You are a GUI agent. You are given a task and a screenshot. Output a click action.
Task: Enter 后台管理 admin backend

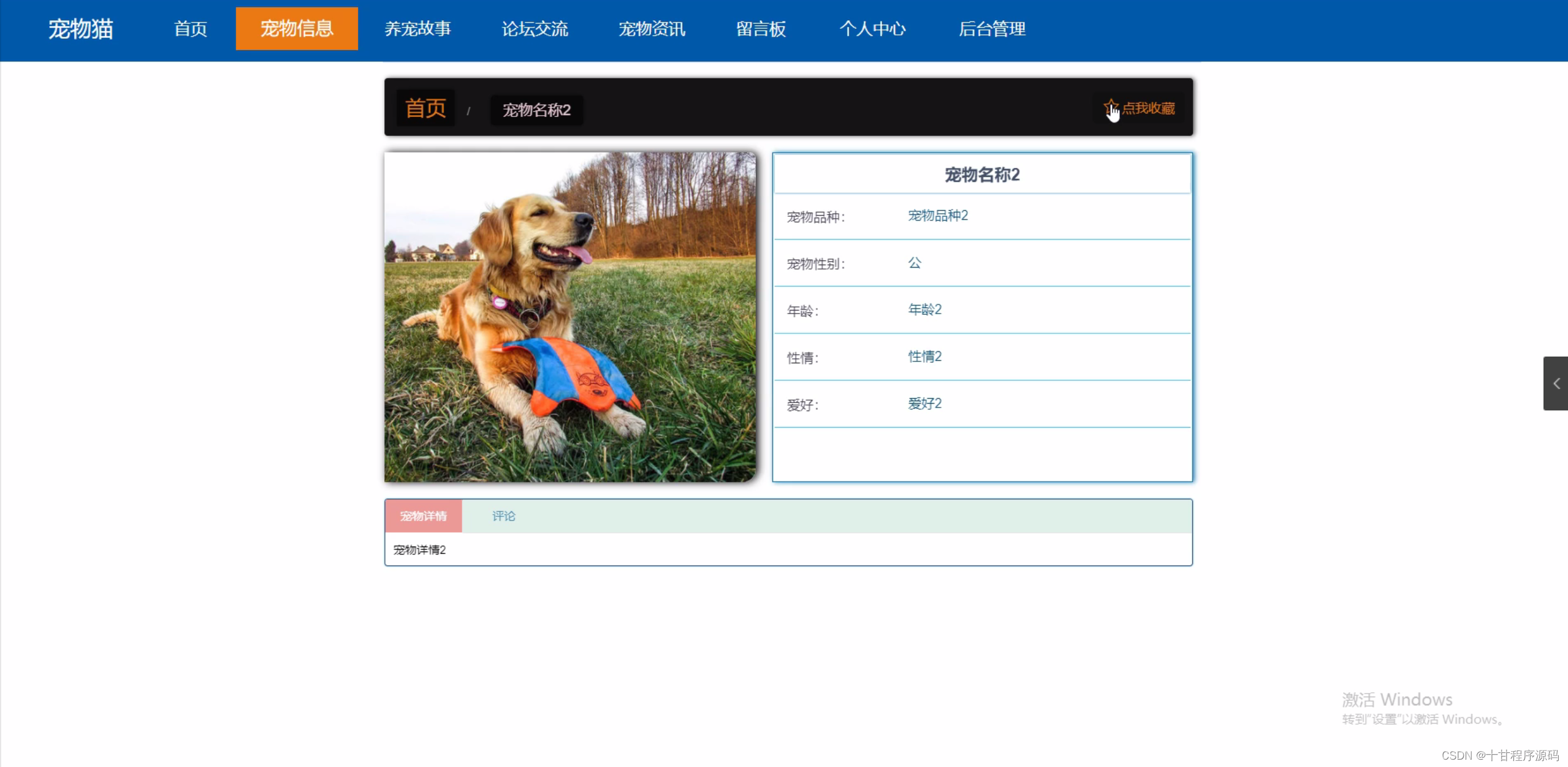click(992, 29)
